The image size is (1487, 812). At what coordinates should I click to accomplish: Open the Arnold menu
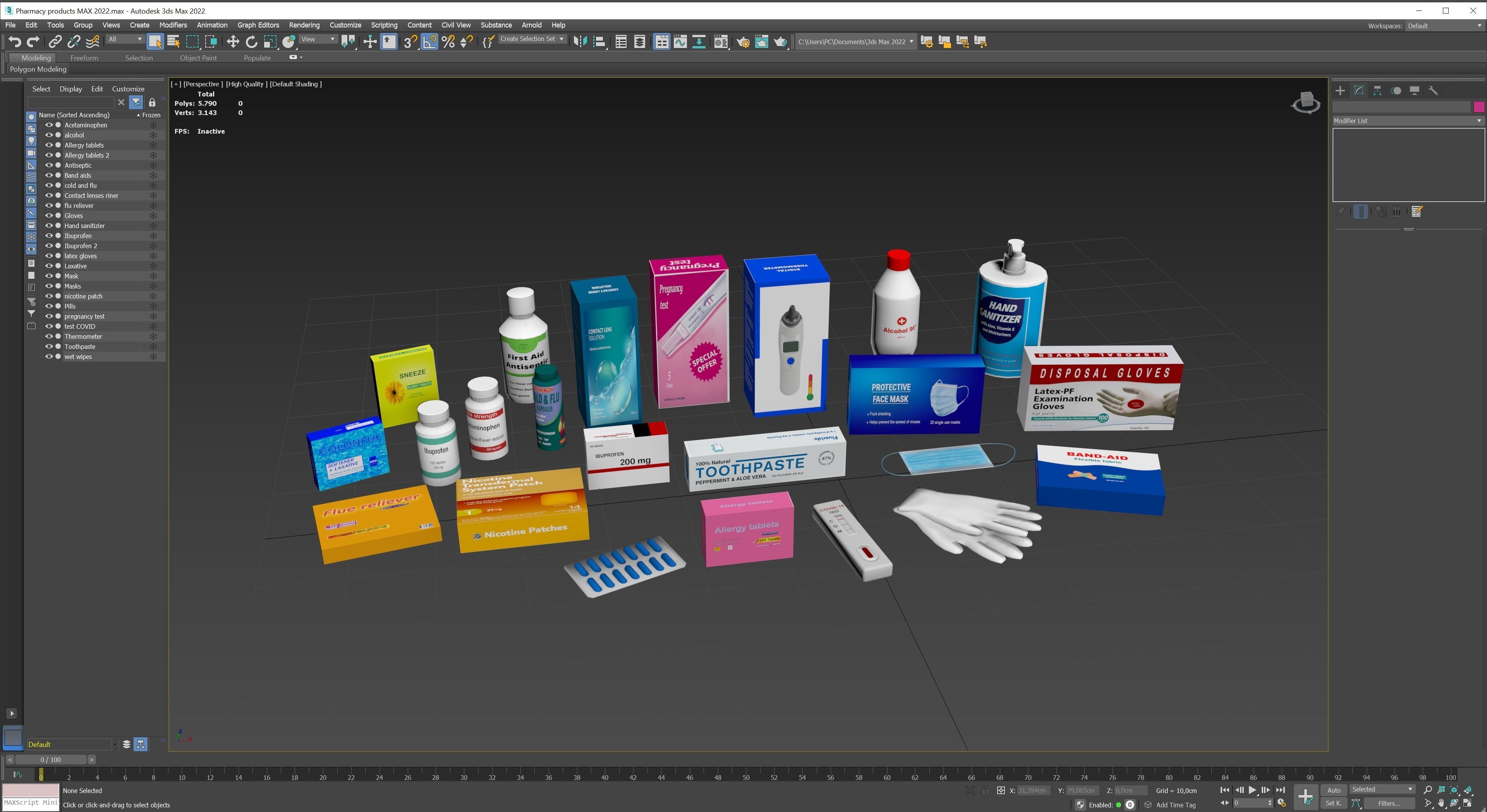531,26
